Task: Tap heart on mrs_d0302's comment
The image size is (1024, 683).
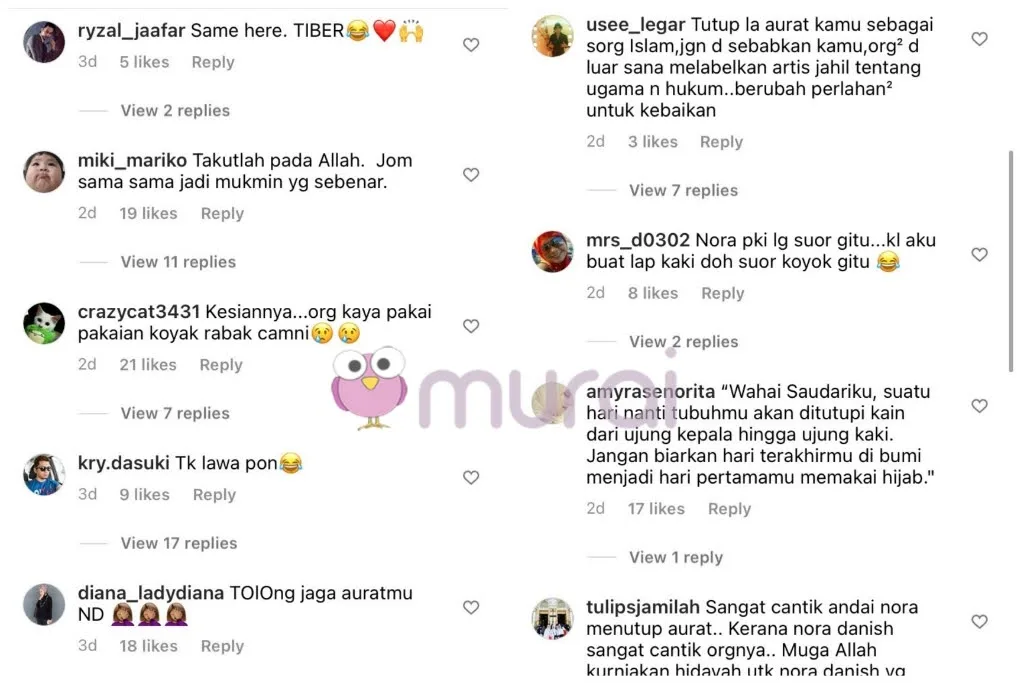Action: [x=979, y=255]
